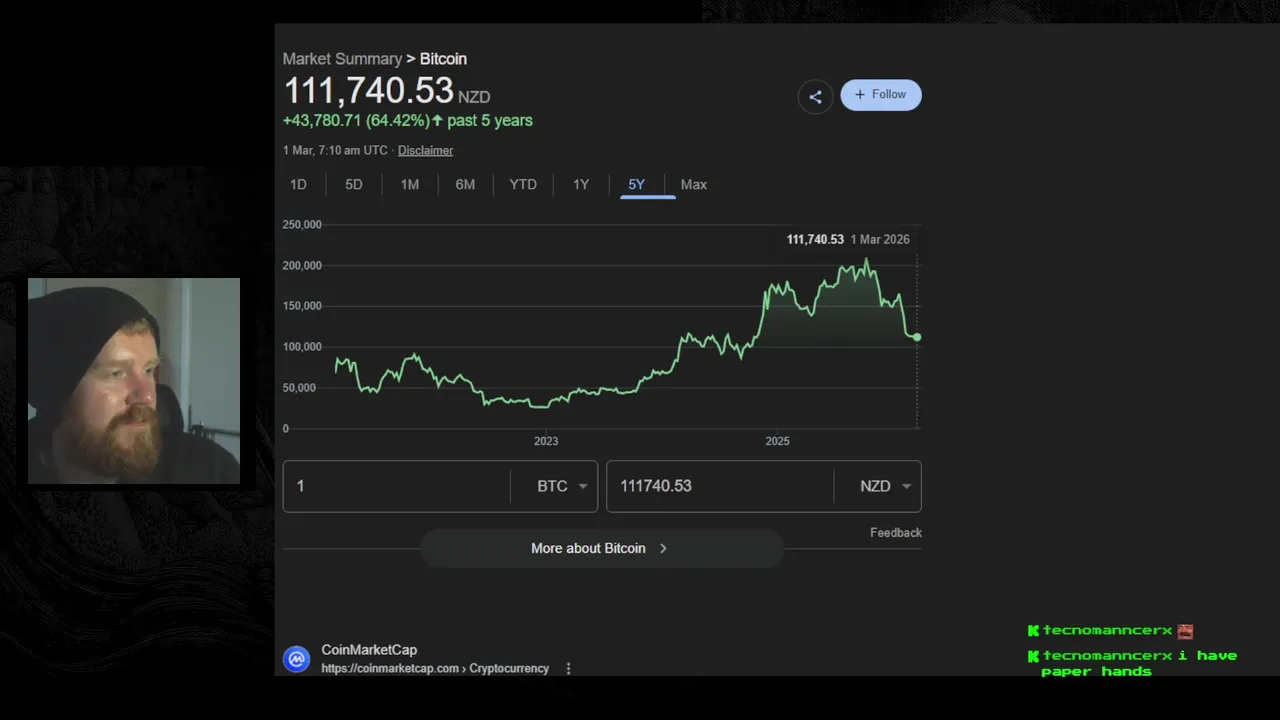Viewport: 1280px width, 720px height.
Task: Click the NZD amount field showing 111740.53
Action: [720, 486]
